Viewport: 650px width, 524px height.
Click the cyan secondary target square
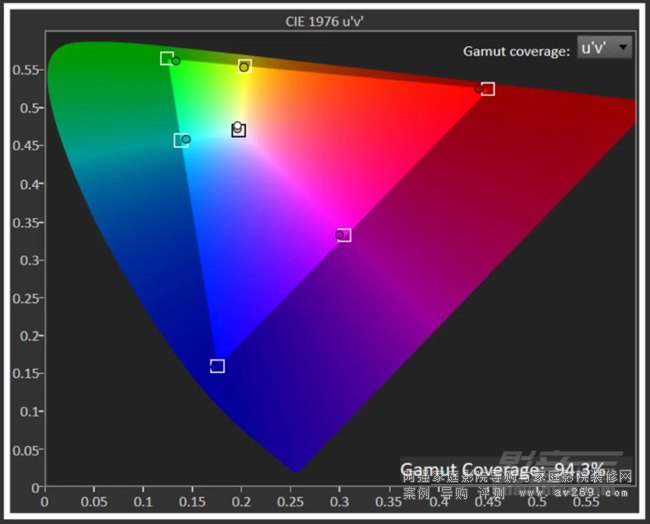(x=180, y=141)
